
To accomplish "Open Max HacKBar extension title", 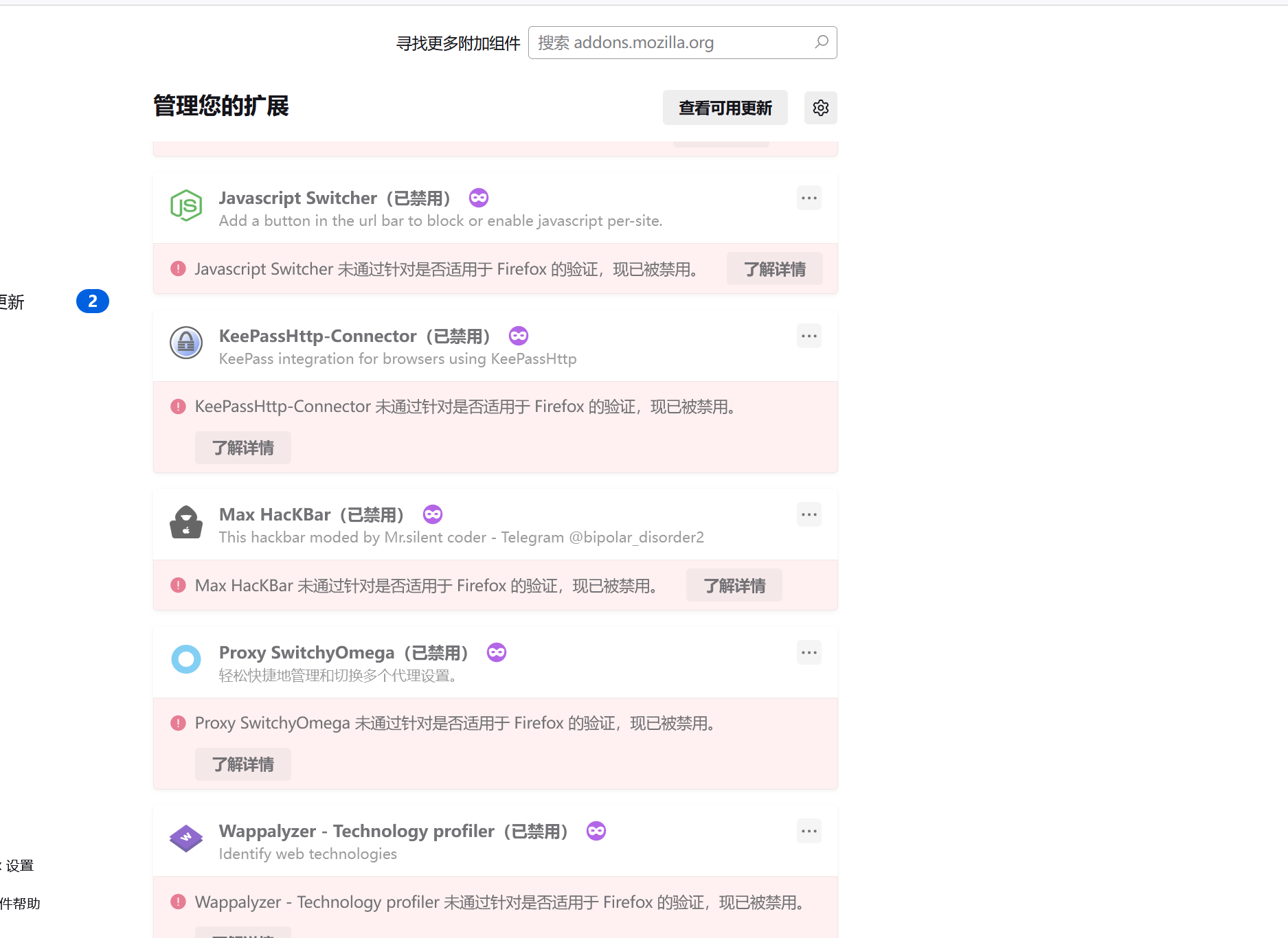I will (312, 514).
